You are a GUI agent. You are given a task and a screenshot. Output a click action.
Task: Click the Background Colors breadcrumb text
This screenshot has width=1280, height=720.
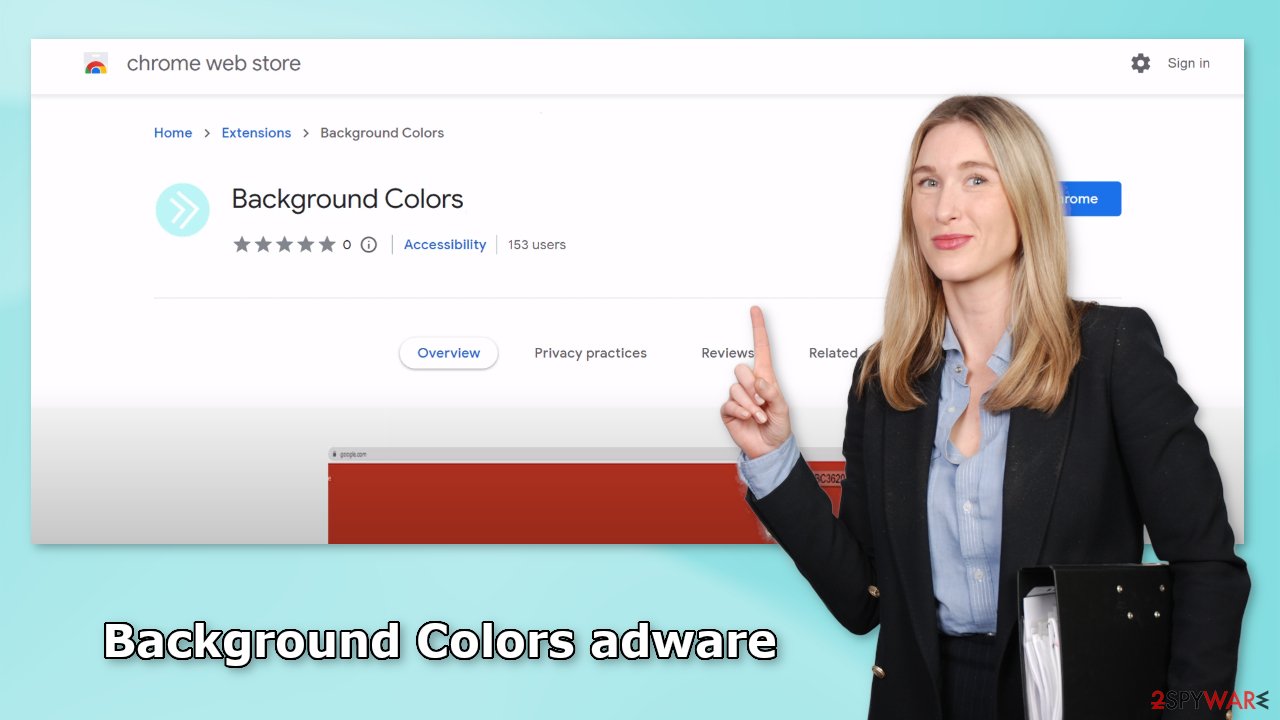point(382,133)
